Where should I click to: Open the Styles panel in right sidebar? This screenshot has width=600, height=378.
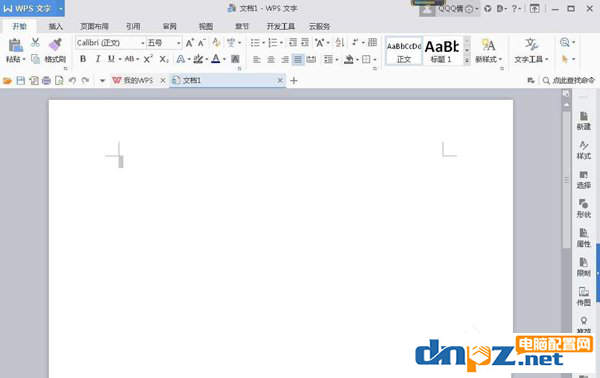click(x=584, y=150)
